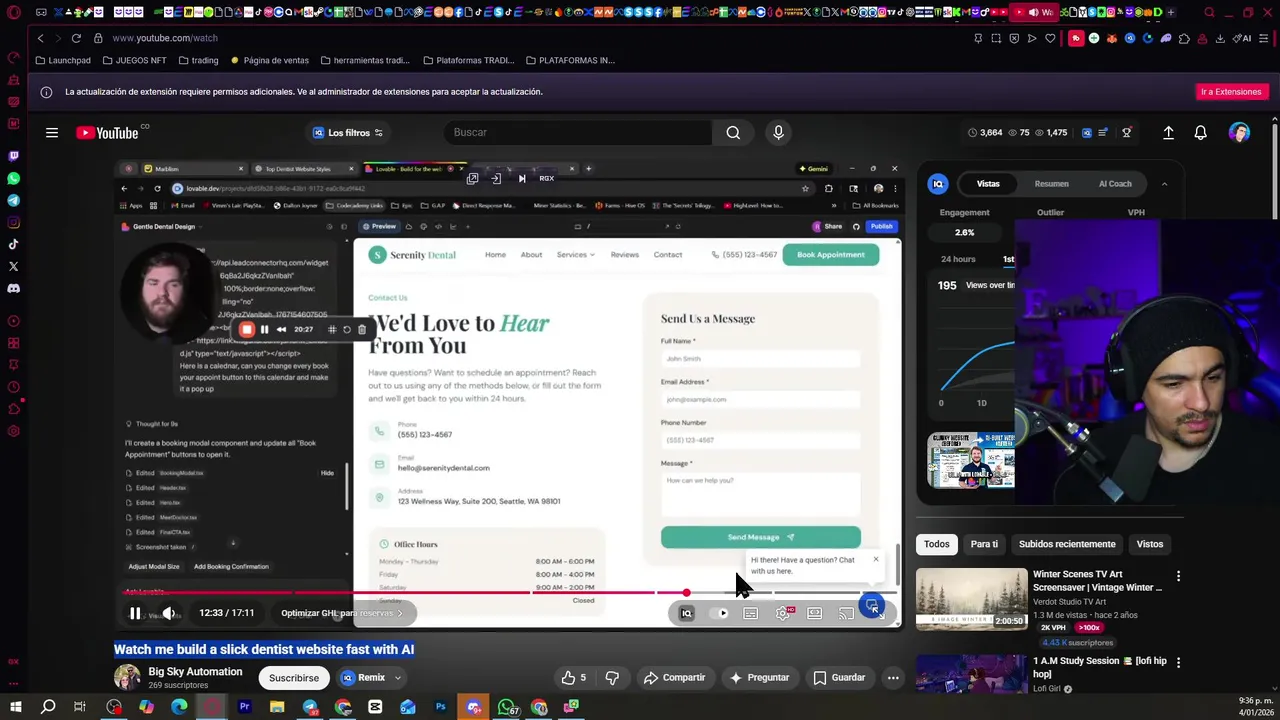Like the video with thumbs up
1280x720 pixels.
574,678
